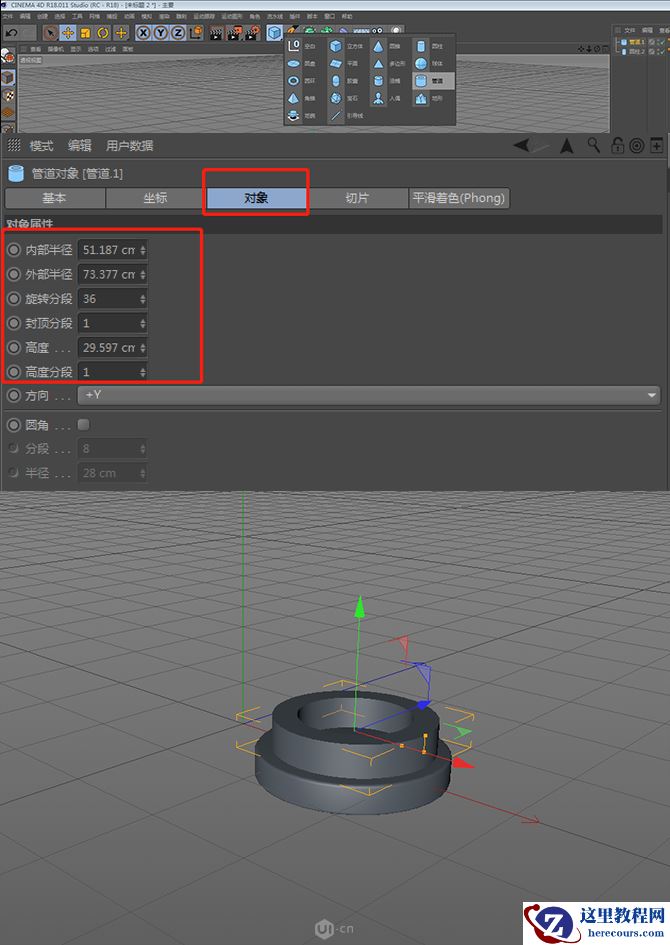Choose the Capsule primitive icon
This screenshot has width=670, height=945.
336,81
